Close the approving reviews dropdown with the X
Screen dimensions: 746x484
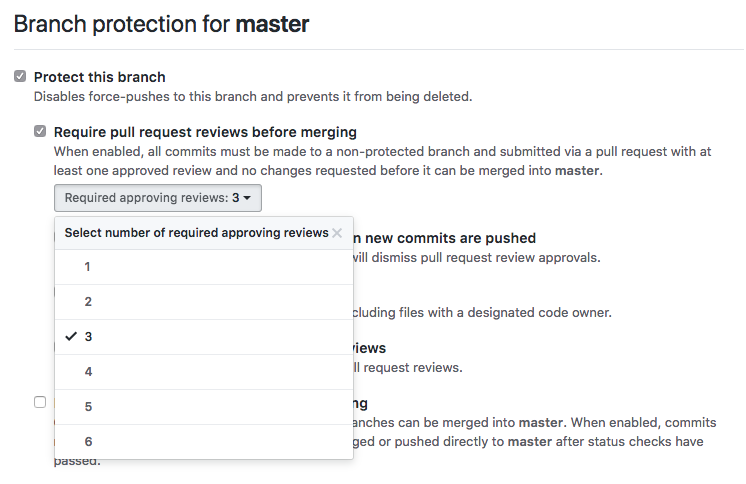click(x=337, y=233)
